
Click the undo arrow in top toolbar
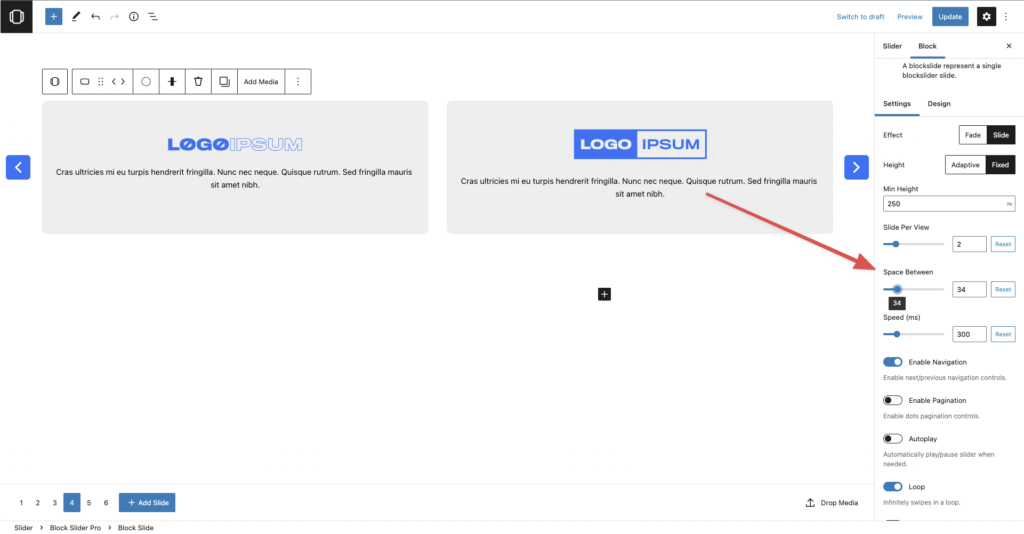(x=95, y=17)
